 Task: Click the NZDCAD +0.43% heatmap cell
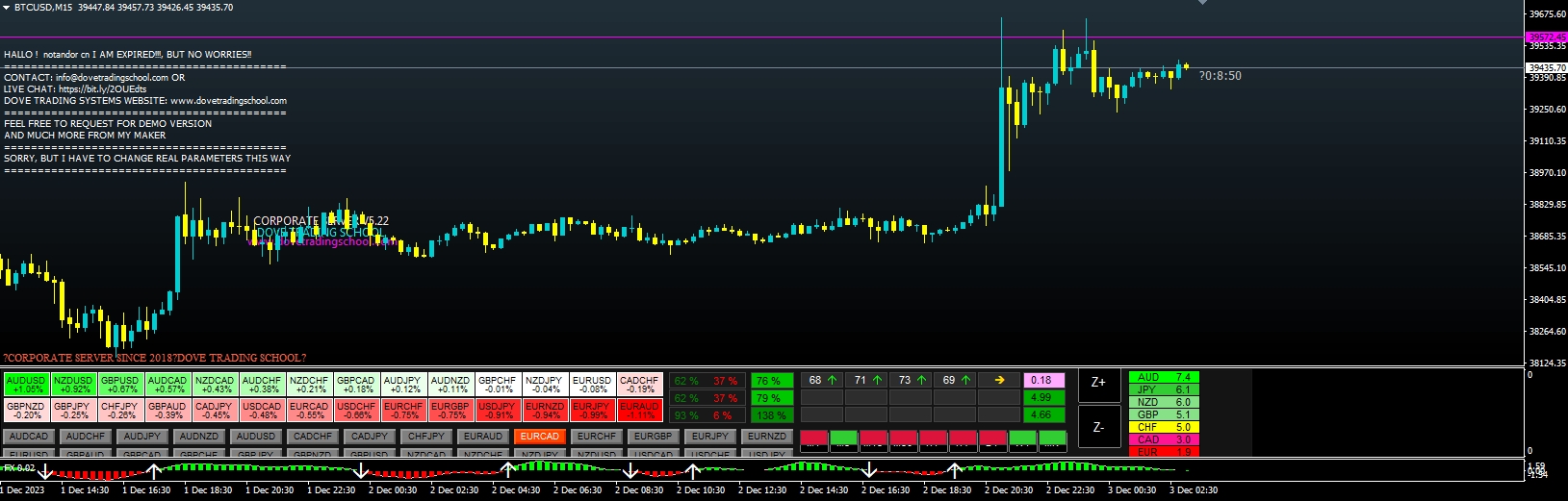217,385
